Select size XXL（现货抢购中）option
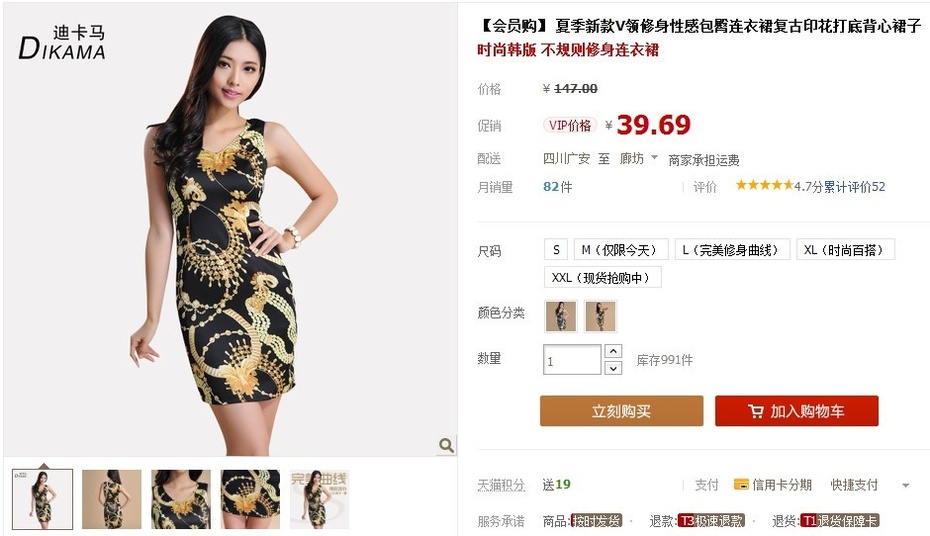The height and width of the screenshot is (536, 930). (603, 277)
